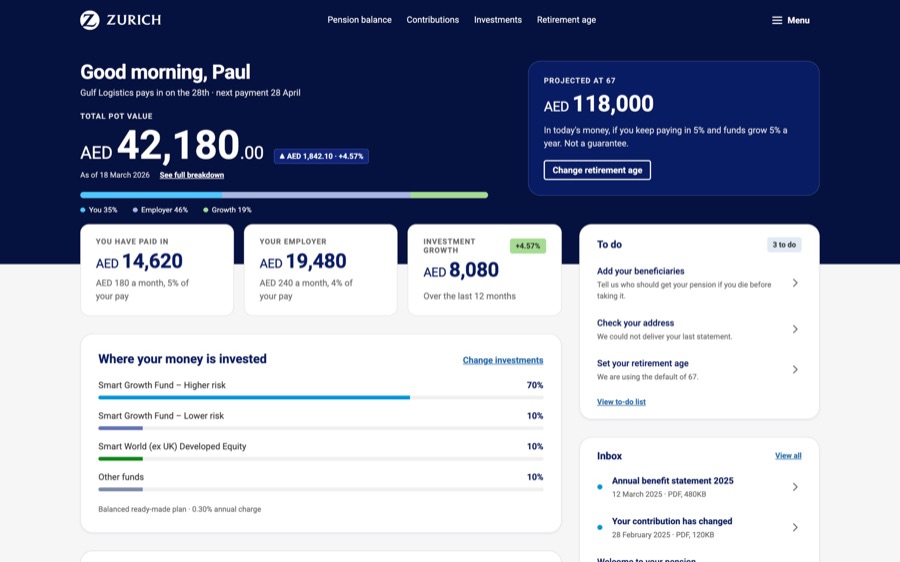900x562 pixels.
Task: Go to Contributions nav item
Action: click(433, 20)
